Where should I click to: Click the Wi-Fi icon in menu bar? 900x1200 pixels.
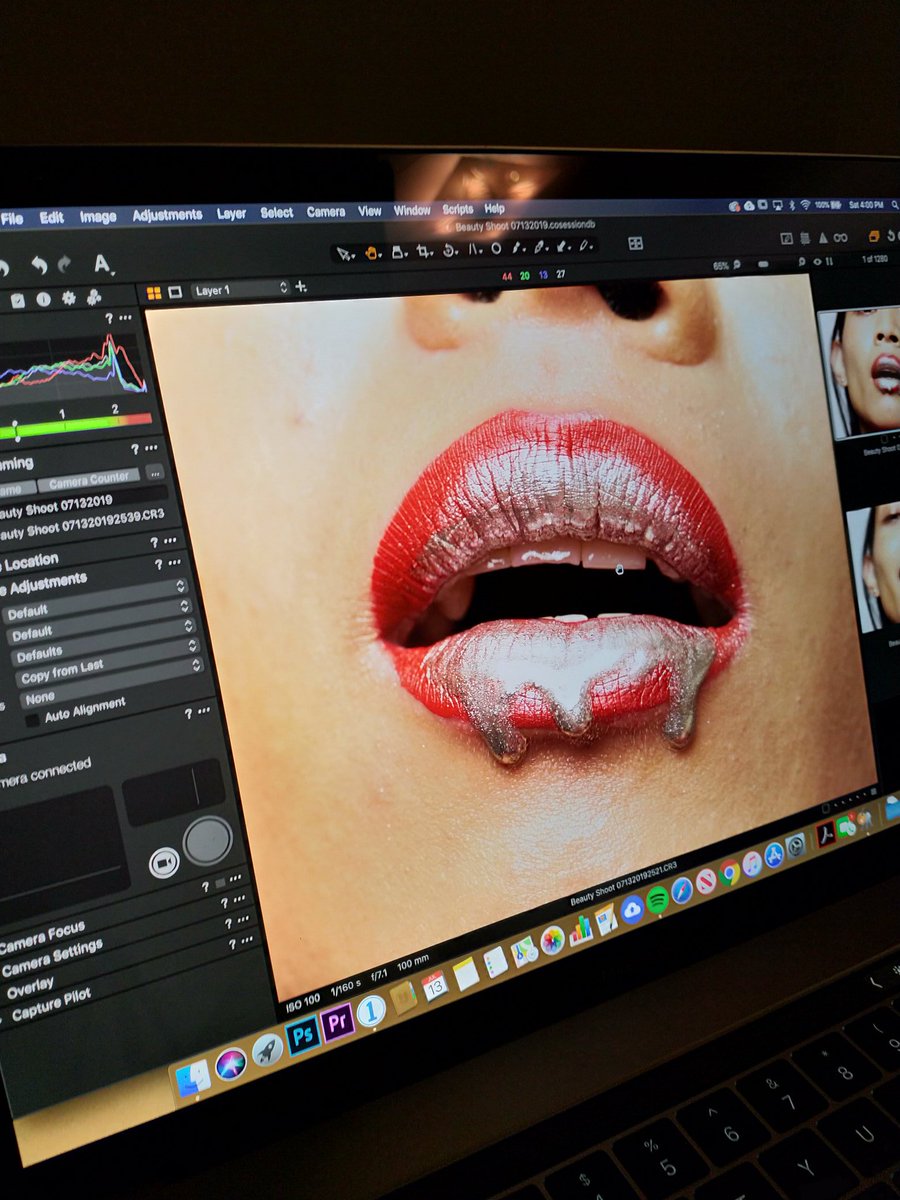[x=805, y=205]
